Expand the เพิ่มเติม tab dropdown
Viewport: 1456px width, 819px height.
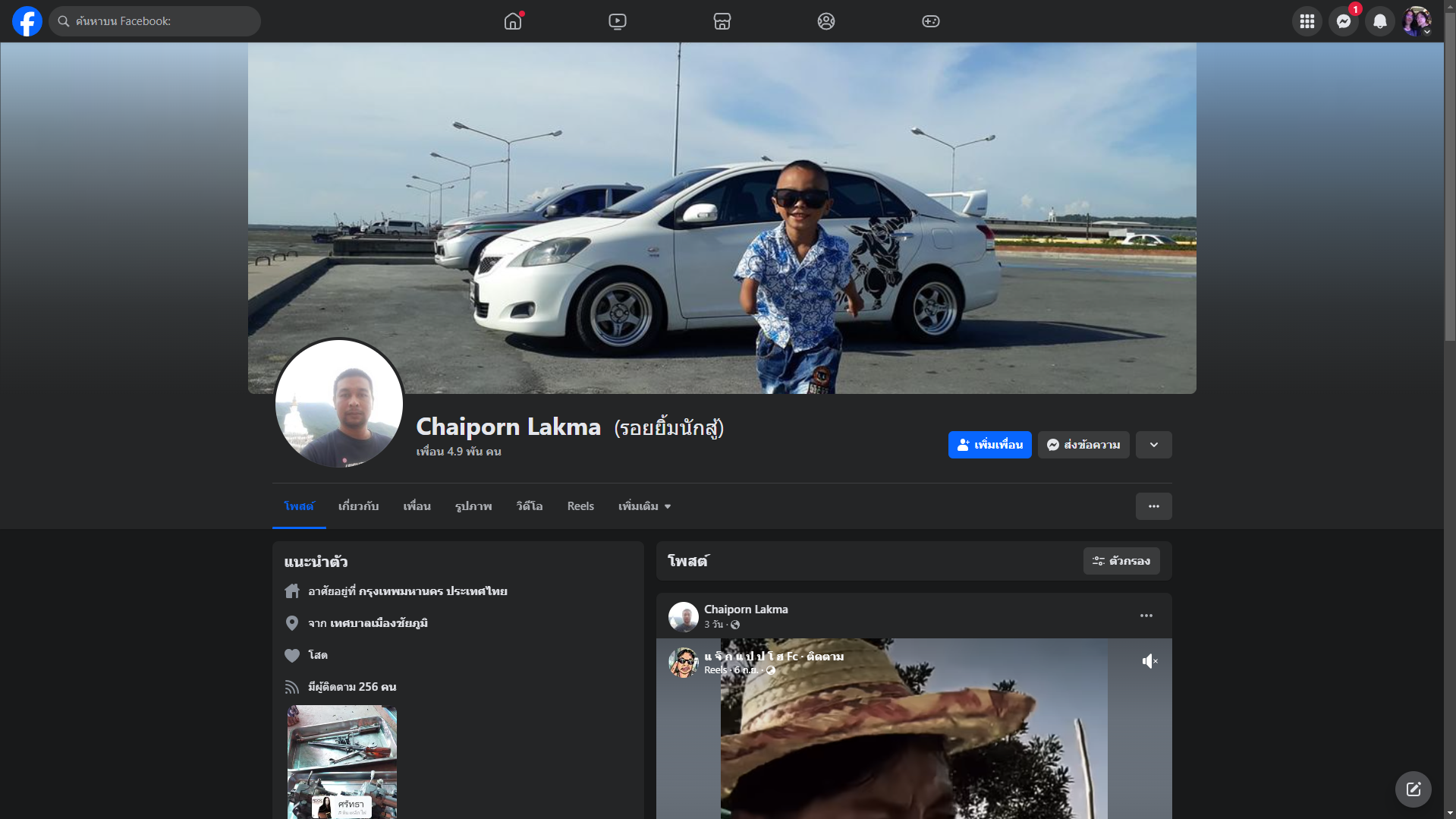click(x=644, y=506)
